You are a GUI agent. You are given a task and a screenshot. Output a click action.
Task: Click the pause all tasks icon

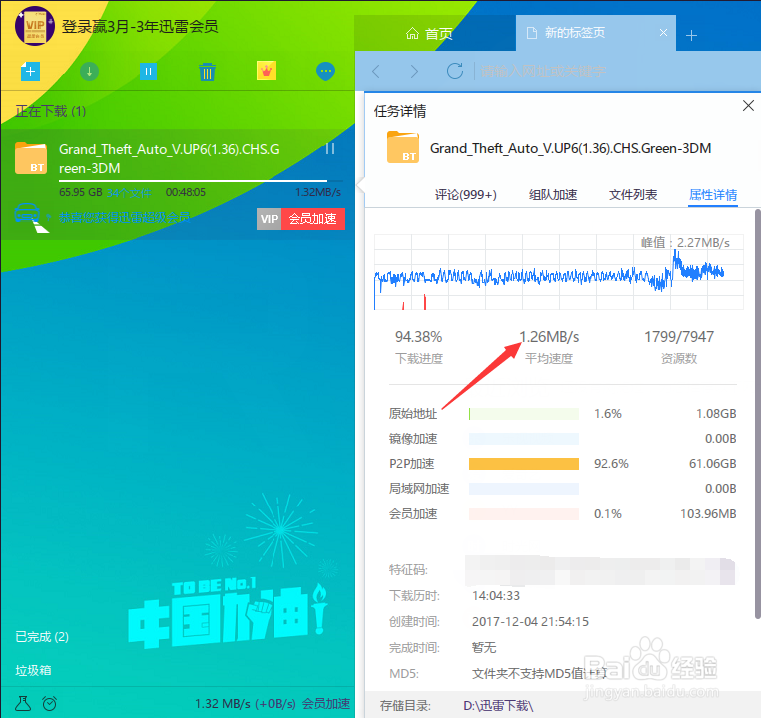(x=149, y=72)
